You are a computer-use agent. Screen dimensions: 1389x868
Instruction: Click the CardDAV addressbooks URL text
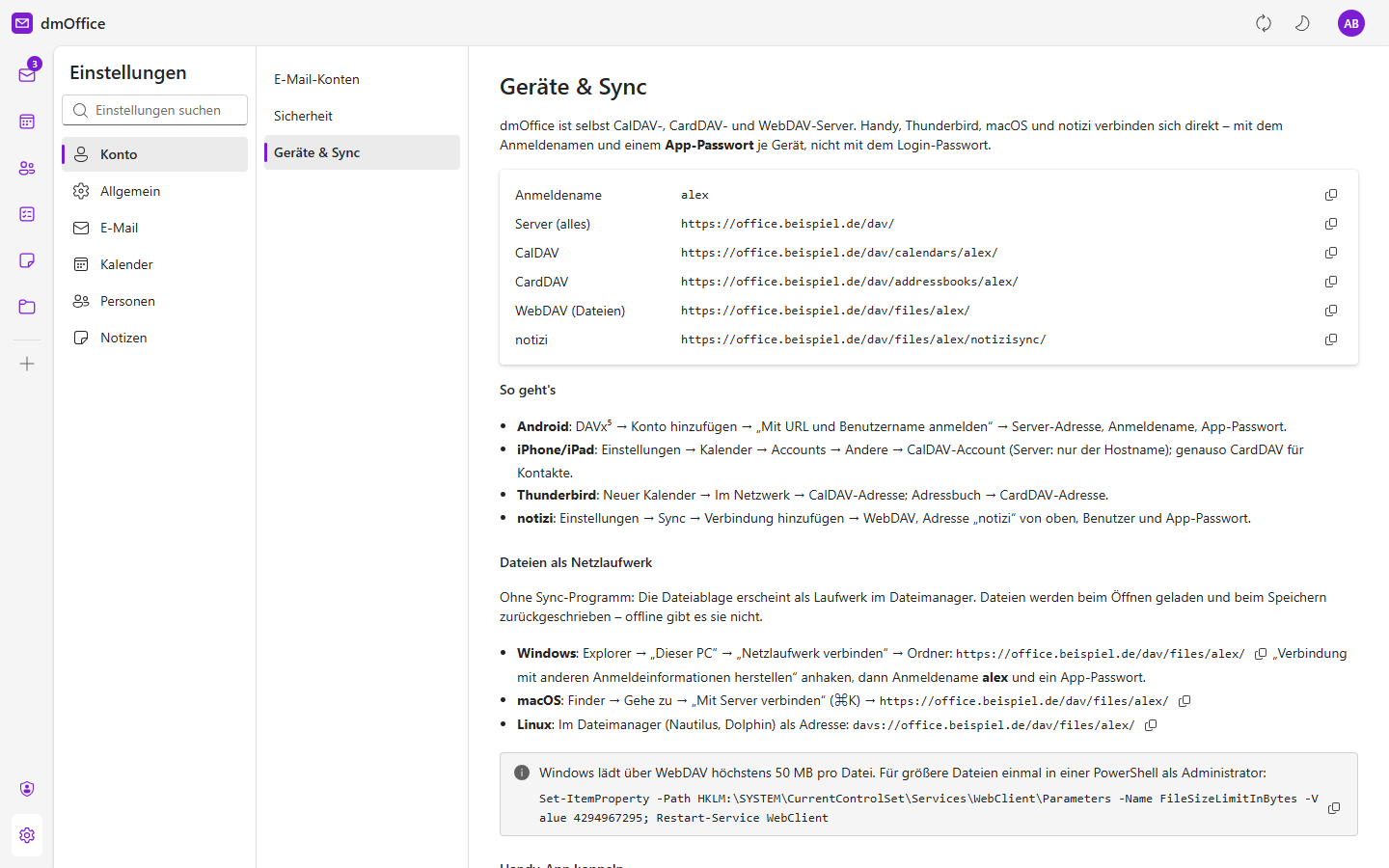click(850, 282)
